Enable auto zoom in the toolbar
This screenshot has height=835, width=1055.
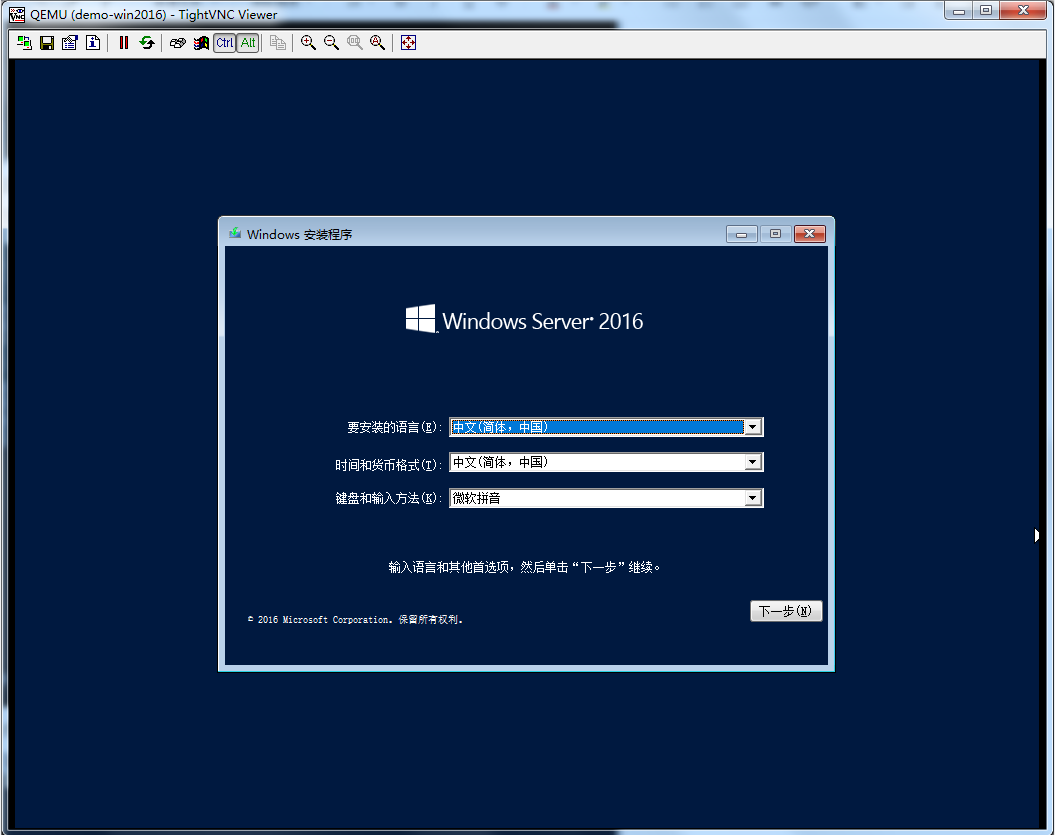coord(377,43)
